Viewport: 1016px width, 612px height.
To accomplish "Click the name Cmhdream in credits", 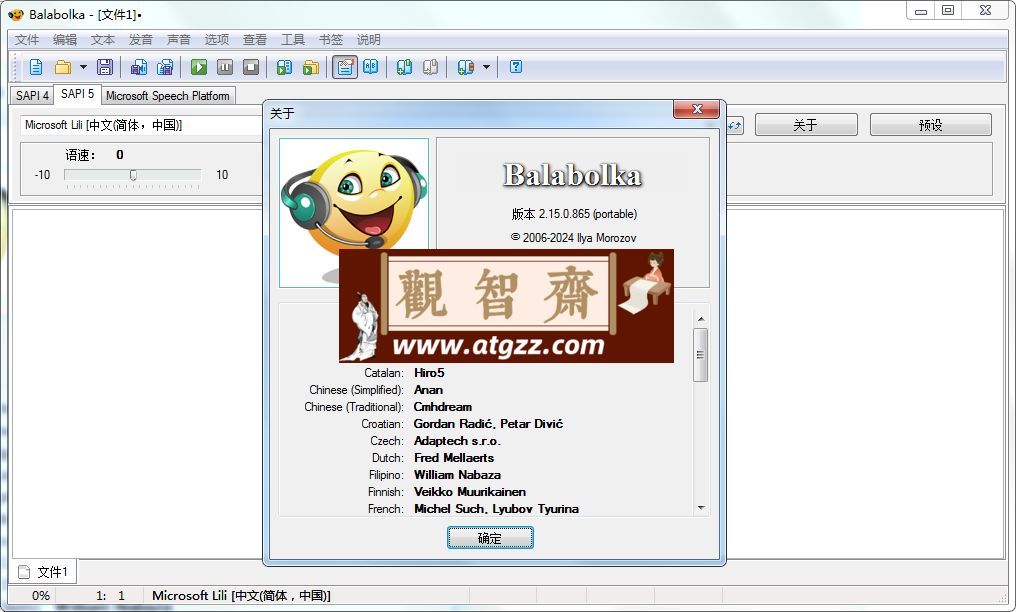I will (443, 407).
